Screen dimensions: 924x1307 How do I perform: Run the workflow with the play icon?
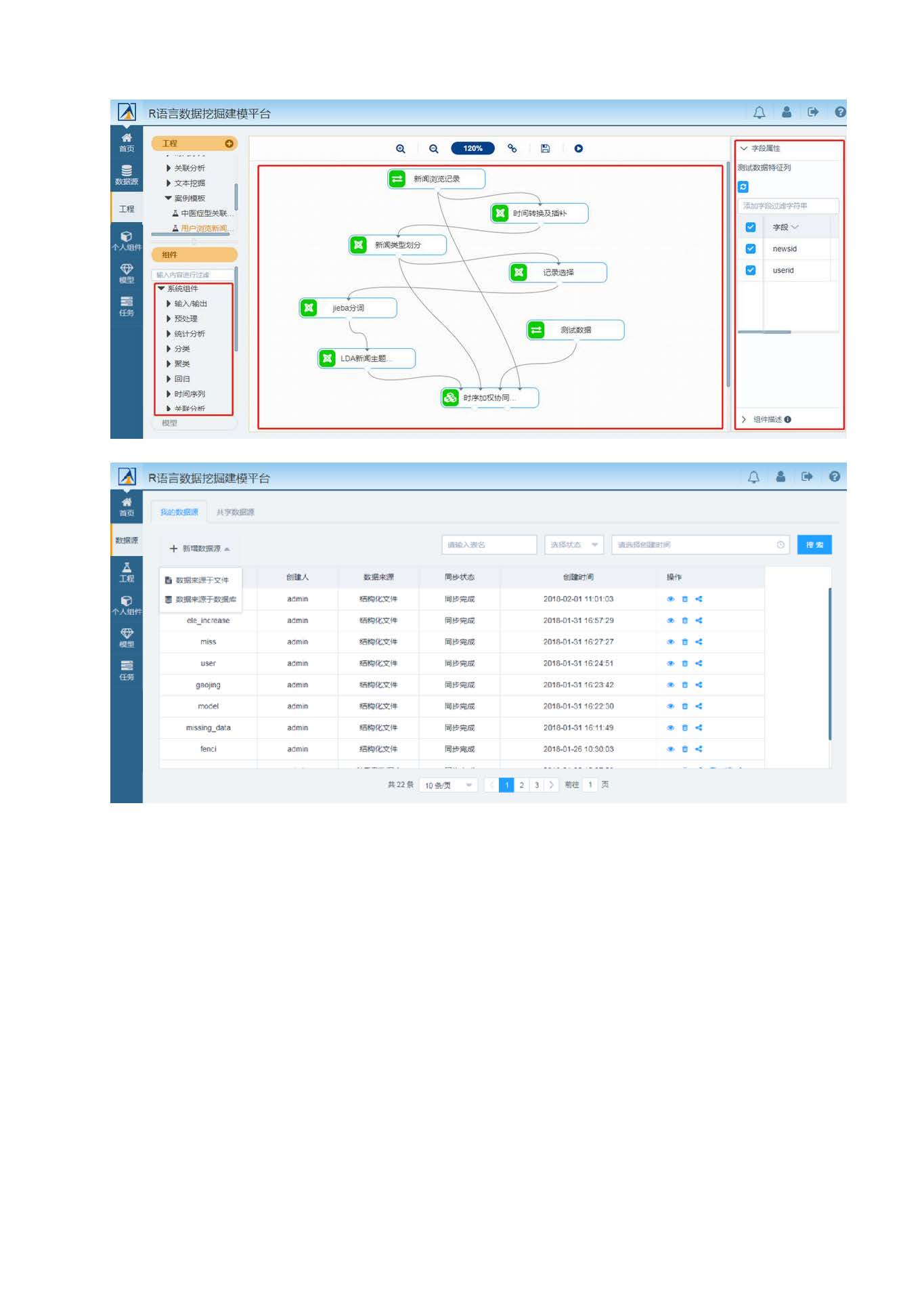coord(579,148)
